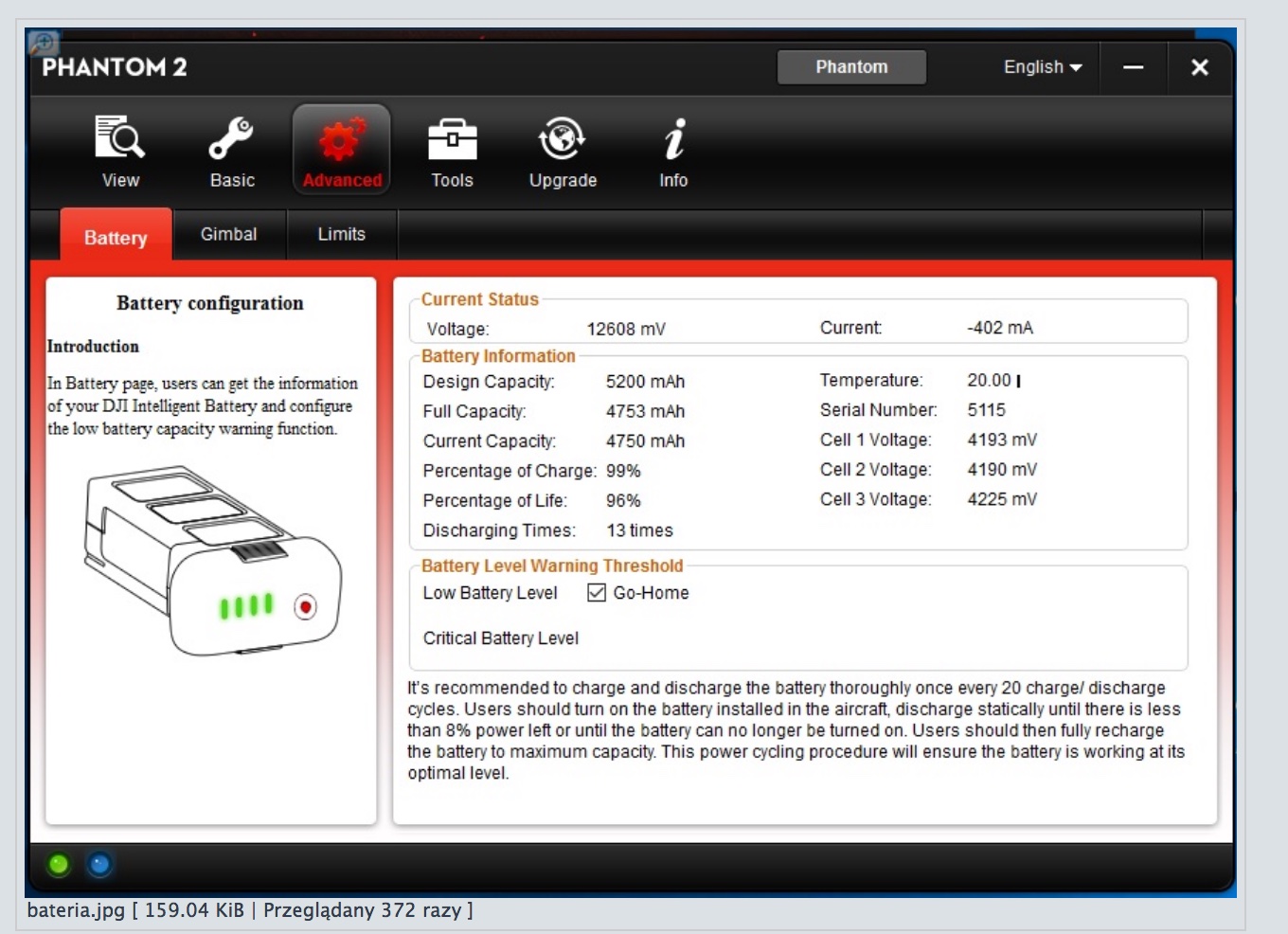Click the Cell 1 Voltage value 4193 mV
Image resolution: width=1288 pixels, height=934 pixels.
point(1002,440)
